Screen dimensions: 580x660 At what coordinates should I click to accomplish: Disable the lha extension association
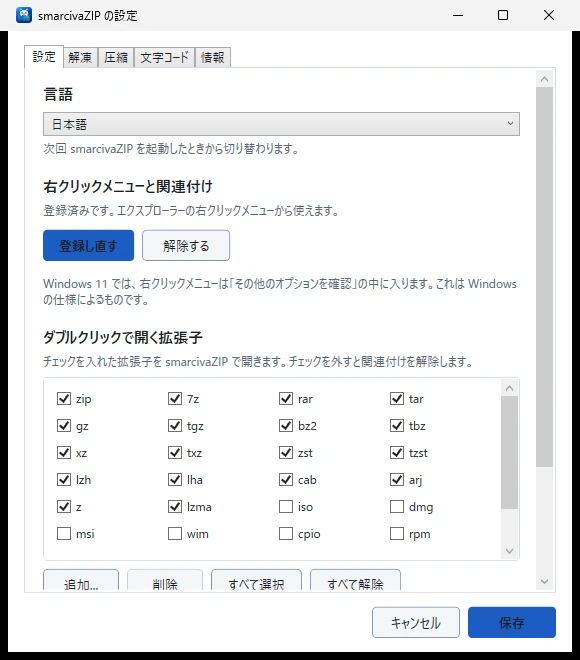(175, 479)
